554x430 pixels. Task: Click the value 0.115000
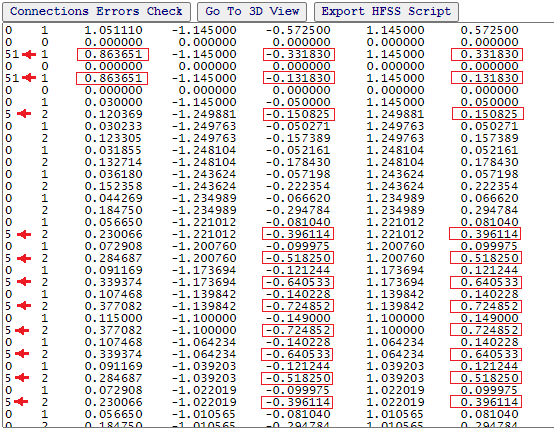click(x=113, y=318)
